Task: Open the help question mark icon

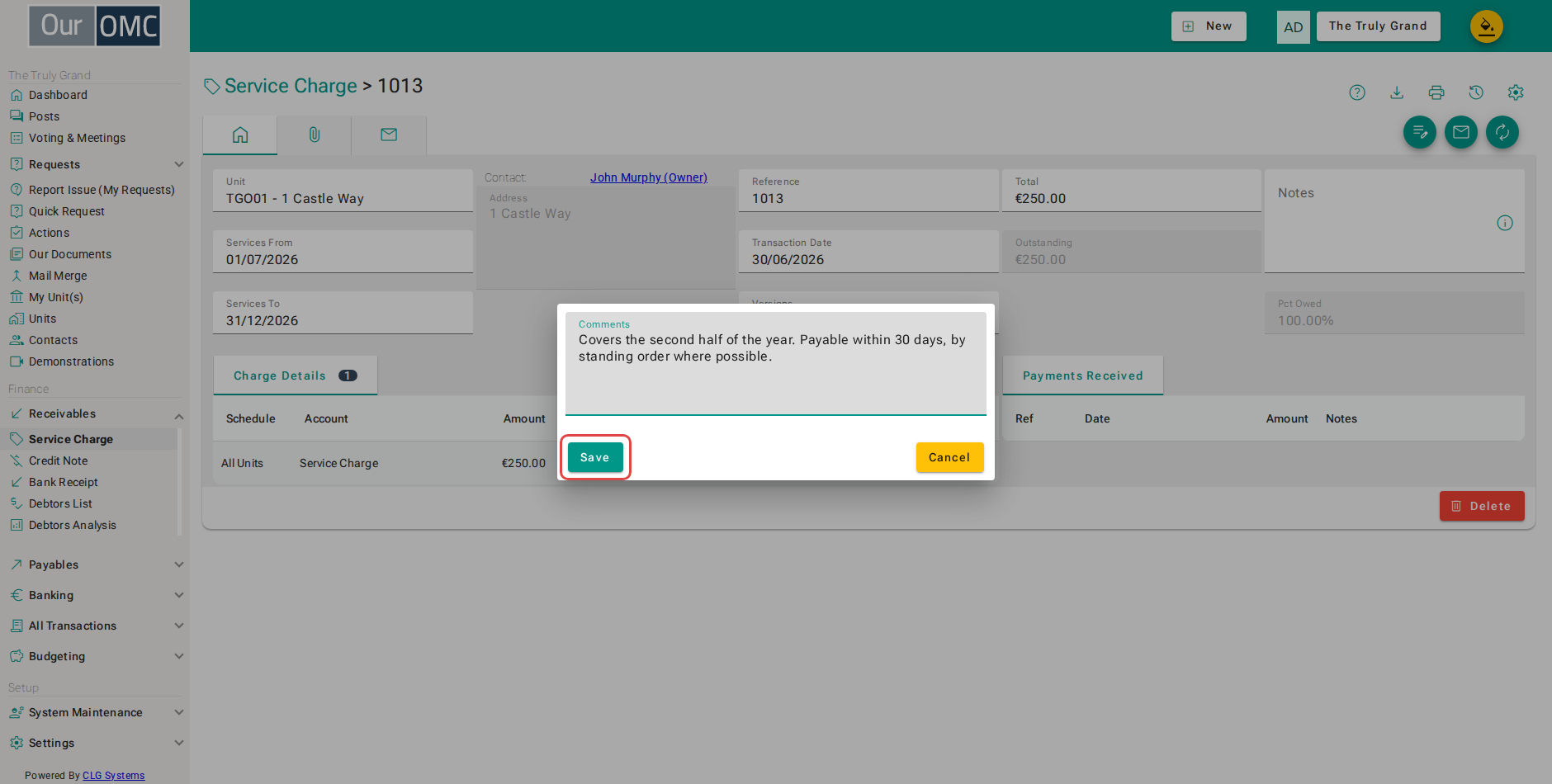Action: click(x=1357, y=92)
